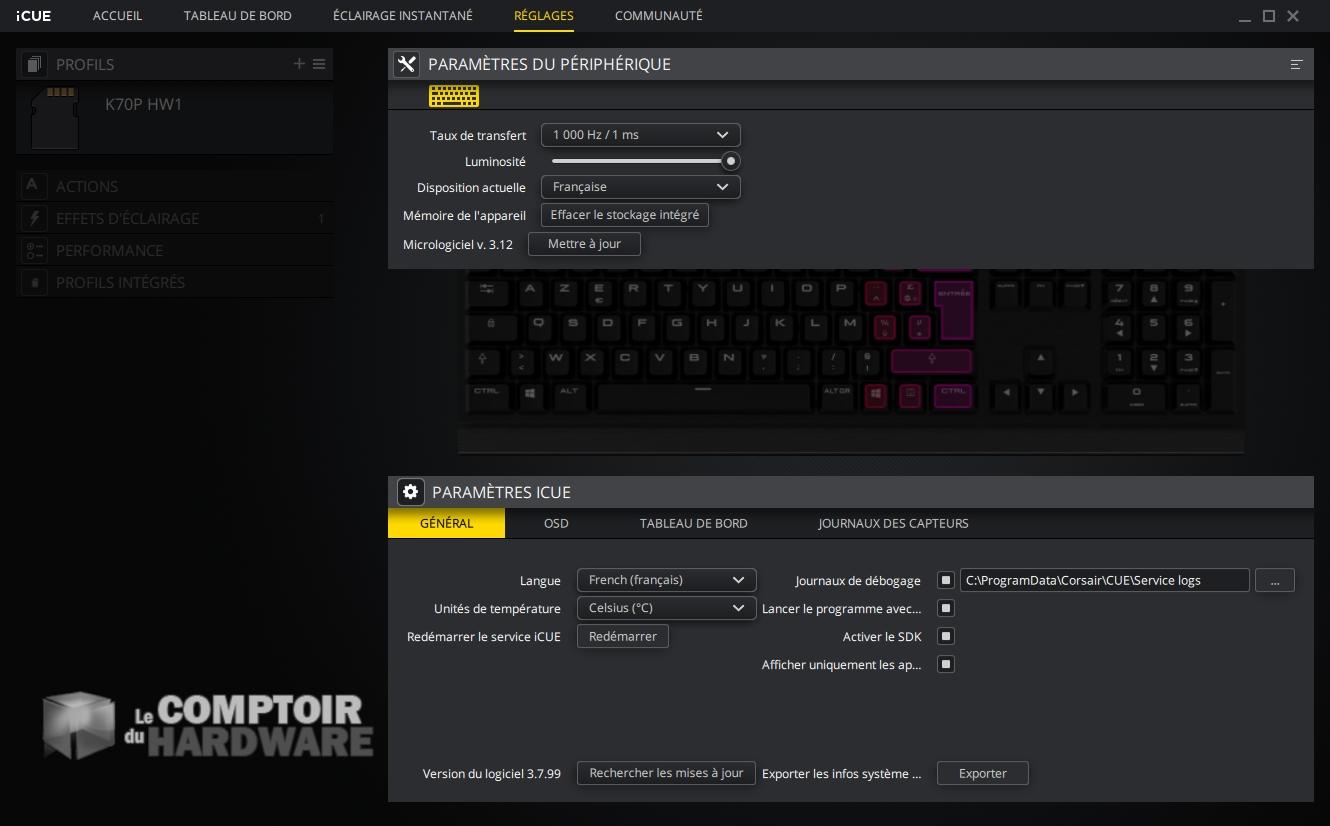Screen dimensions: 1330x826
Task: Click the Profils intégrés memory icon
Action: click(34, 282)
